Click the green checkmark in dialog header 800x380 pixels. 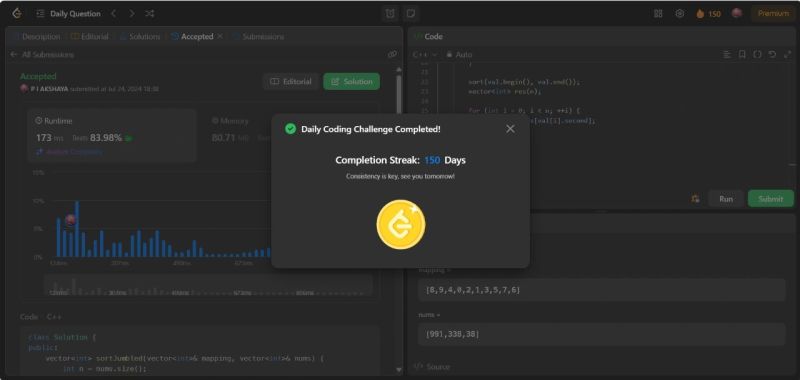click(290, 129)
